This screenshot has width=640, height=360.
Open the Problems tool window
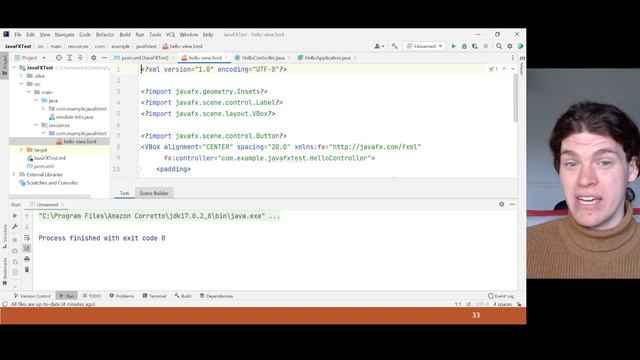click(x=122, y=296)
